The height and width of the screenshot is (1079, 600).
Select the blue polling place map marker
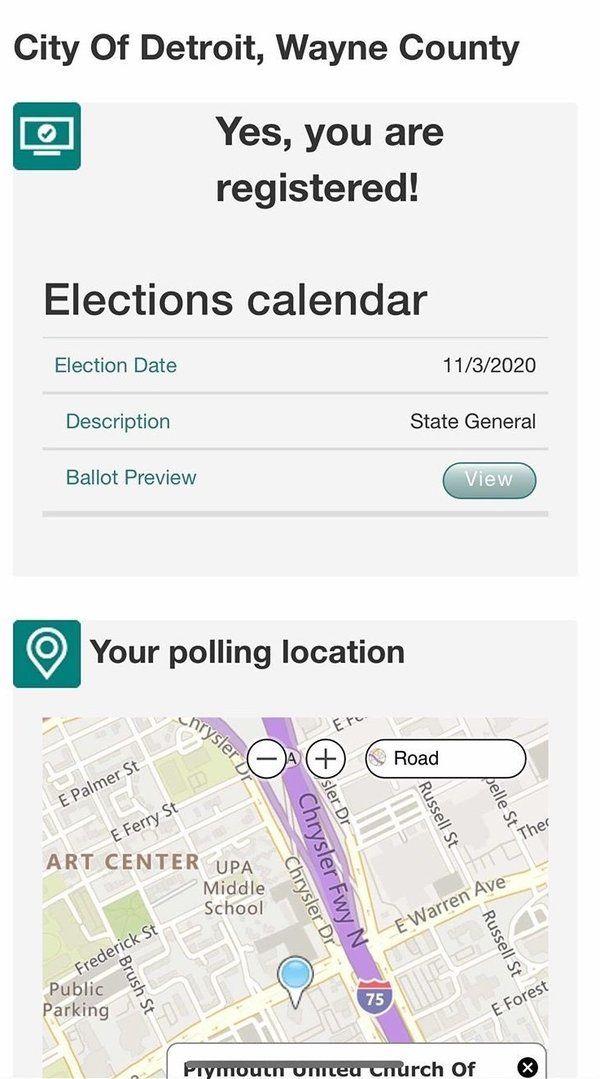(295, 978)
